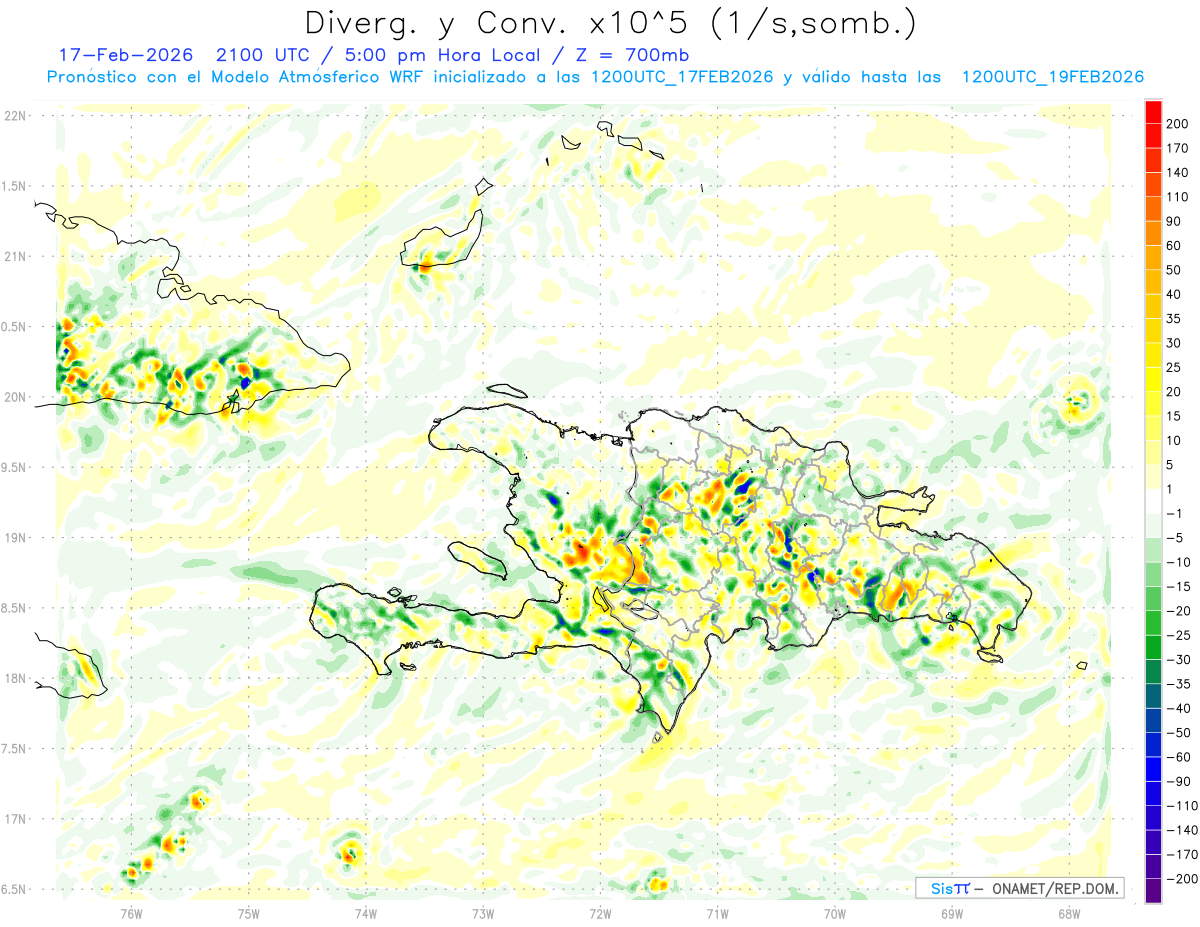
Task: Click the '-170' colorbar value
Action: pos(1181,855)
